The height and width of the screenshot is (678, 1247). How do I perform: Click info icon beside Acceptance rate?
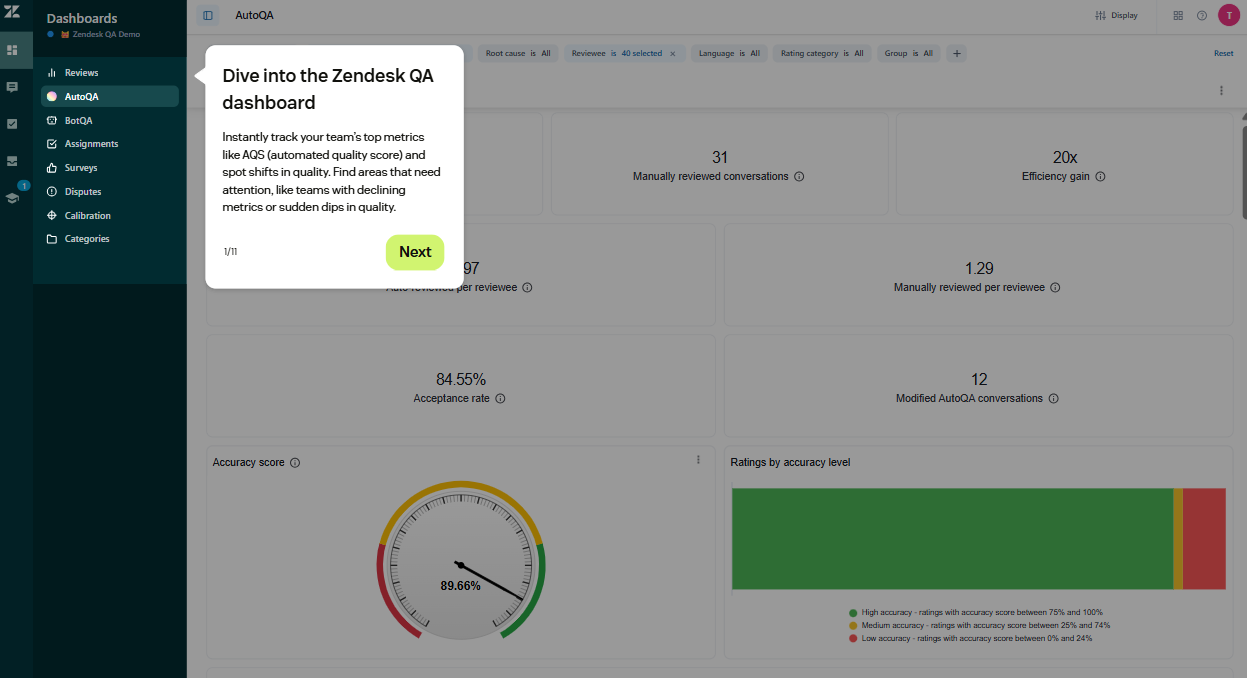[x=500, y=398]
